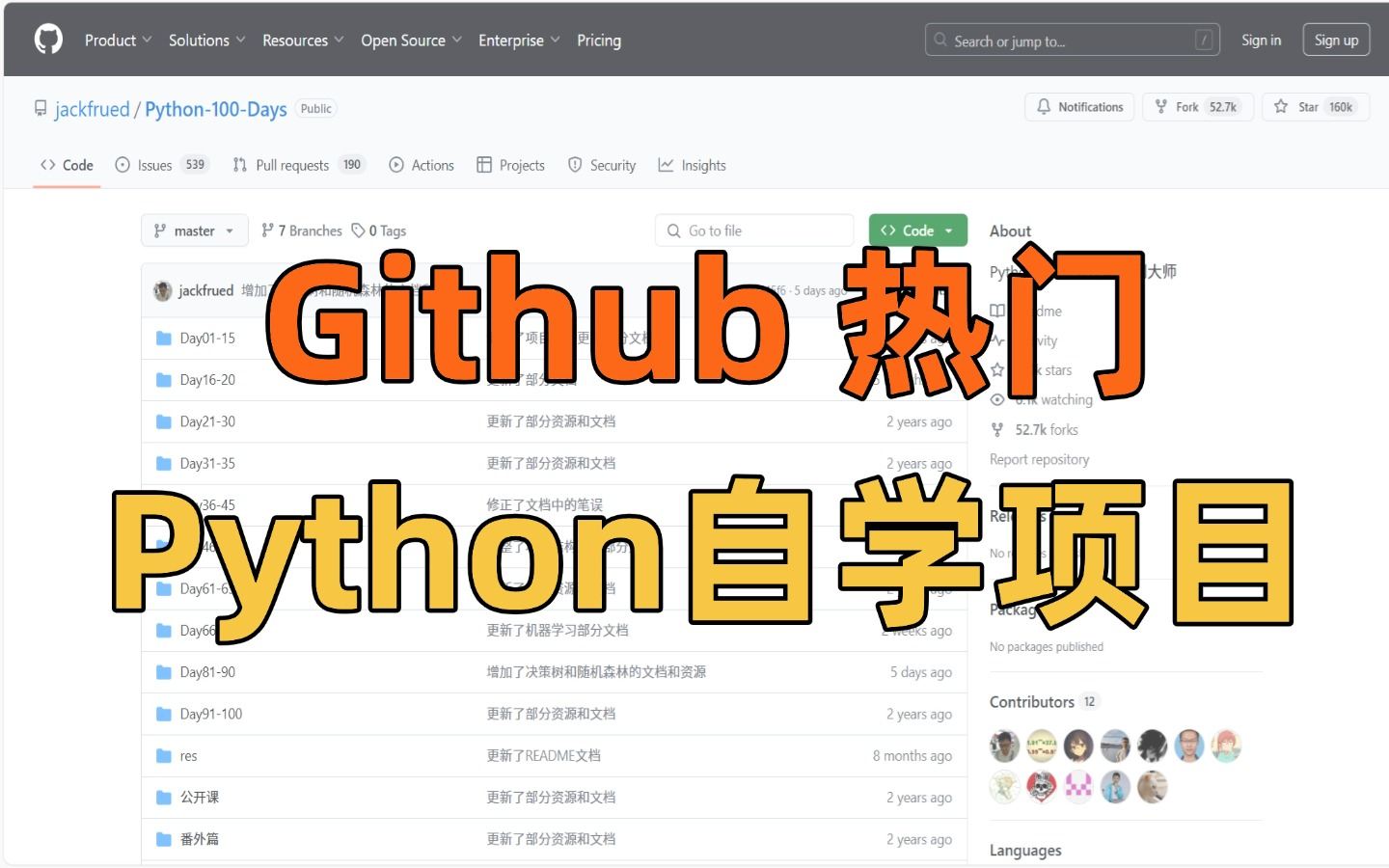1389x868 pixels.
Task: Click the folder icon for Day21-30
Action: 164,421
